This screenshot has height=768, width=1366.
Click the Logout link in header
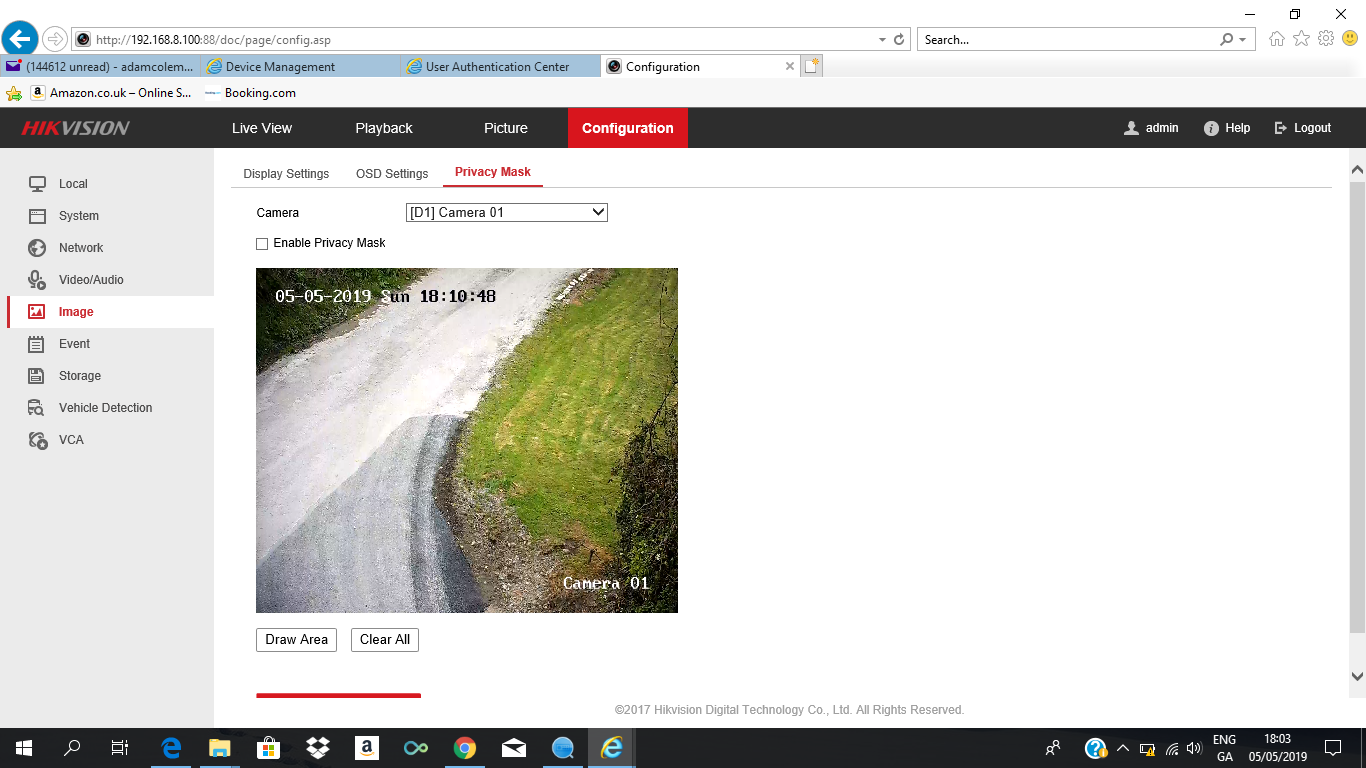(1302, 128)
